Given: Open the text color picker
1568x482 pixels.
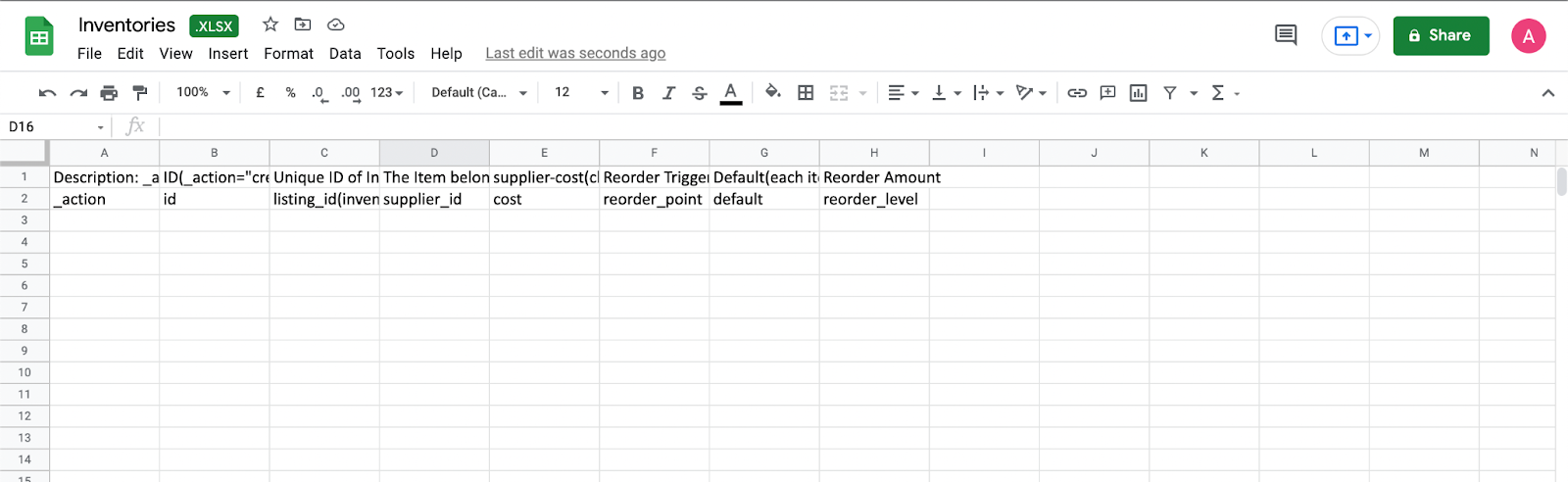Looking at the screenshot, I should click(x=730, y=93).
